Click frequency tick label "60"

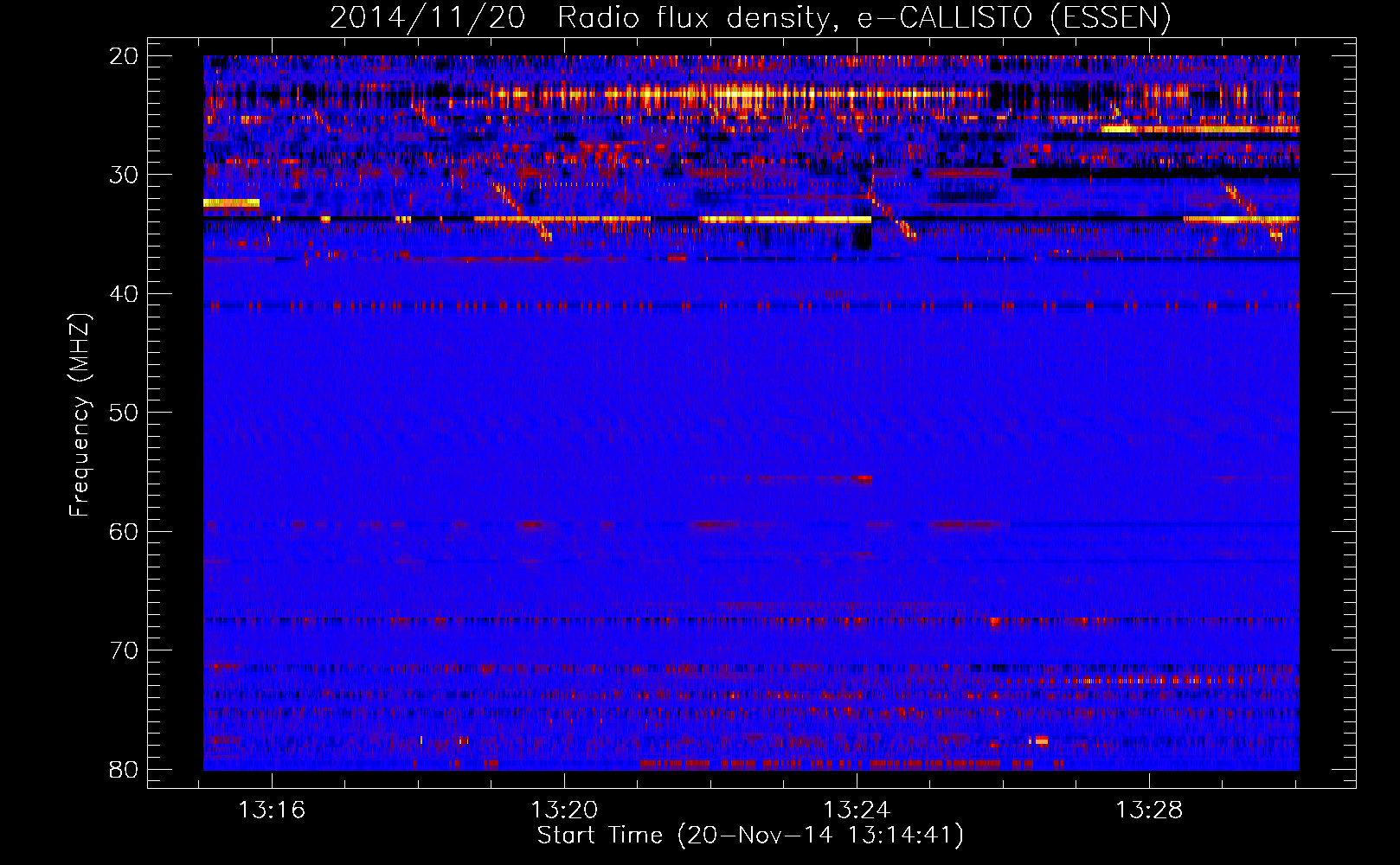pos(125,531)
